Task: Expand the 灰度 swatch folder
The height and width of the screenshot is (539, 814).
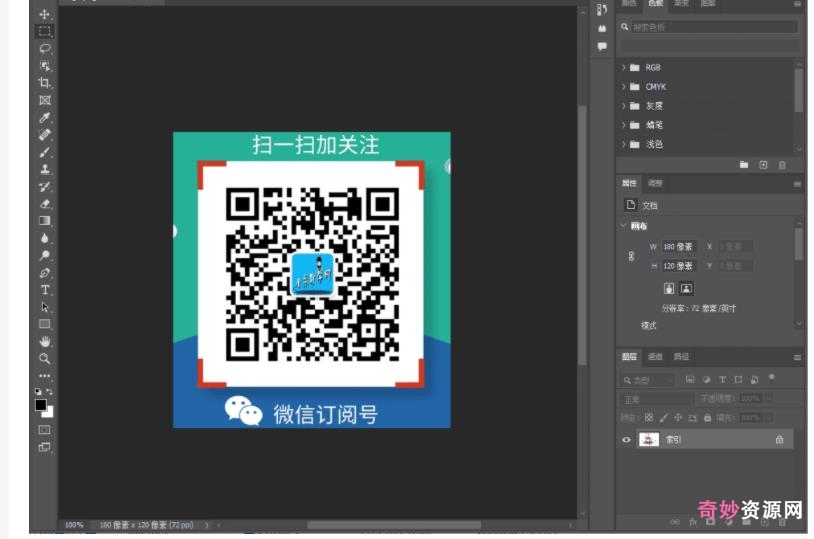Action: pyautogui.click(x=624, y=106)
